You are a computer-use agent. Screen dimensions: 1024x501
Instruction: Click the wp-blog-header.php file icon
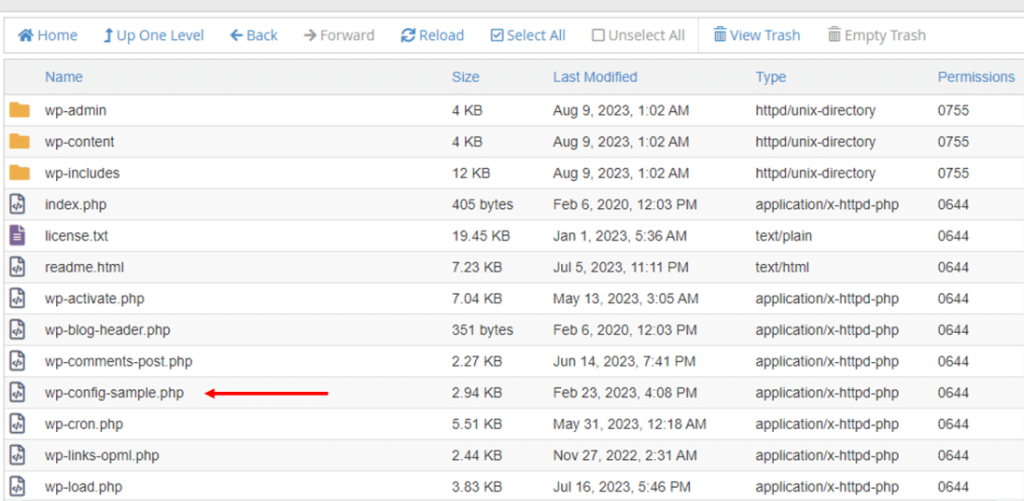(18, 330)
